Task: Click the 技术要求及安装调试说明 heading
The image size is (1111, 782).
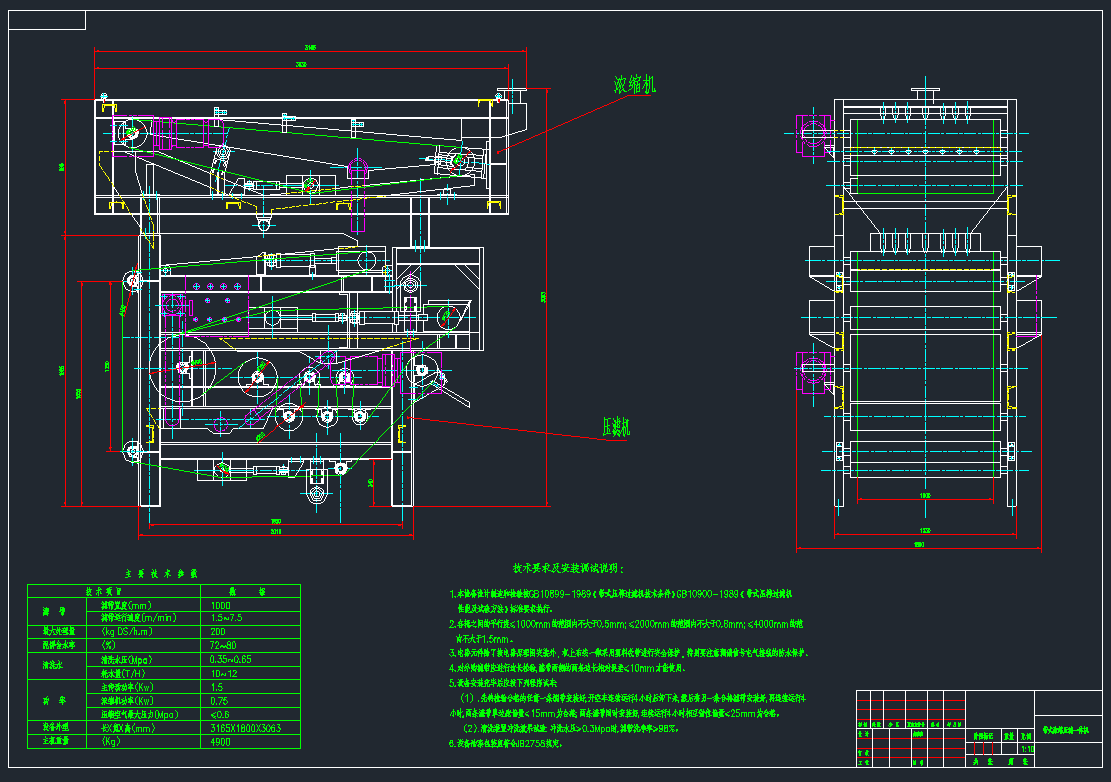Action: (564, 567)
